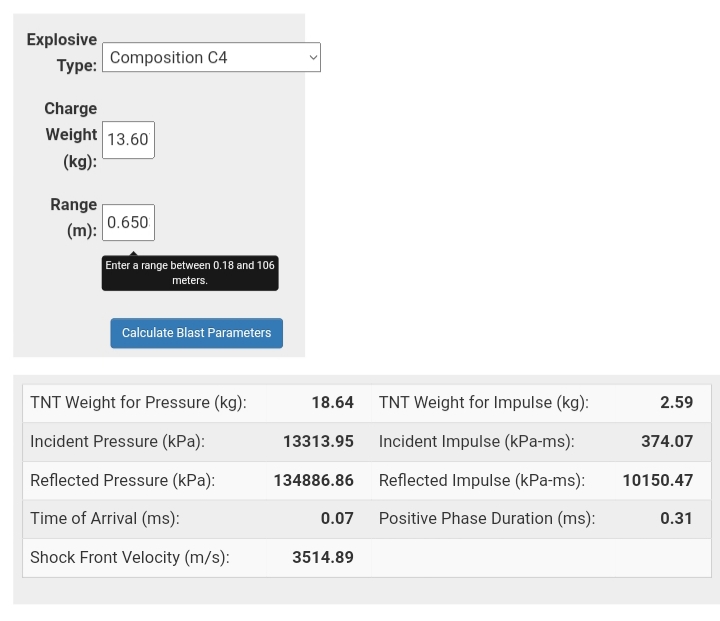Click the Reflected Pressure value 134886.86
This screenshot has width=720, height=621.
coord(313,480)
